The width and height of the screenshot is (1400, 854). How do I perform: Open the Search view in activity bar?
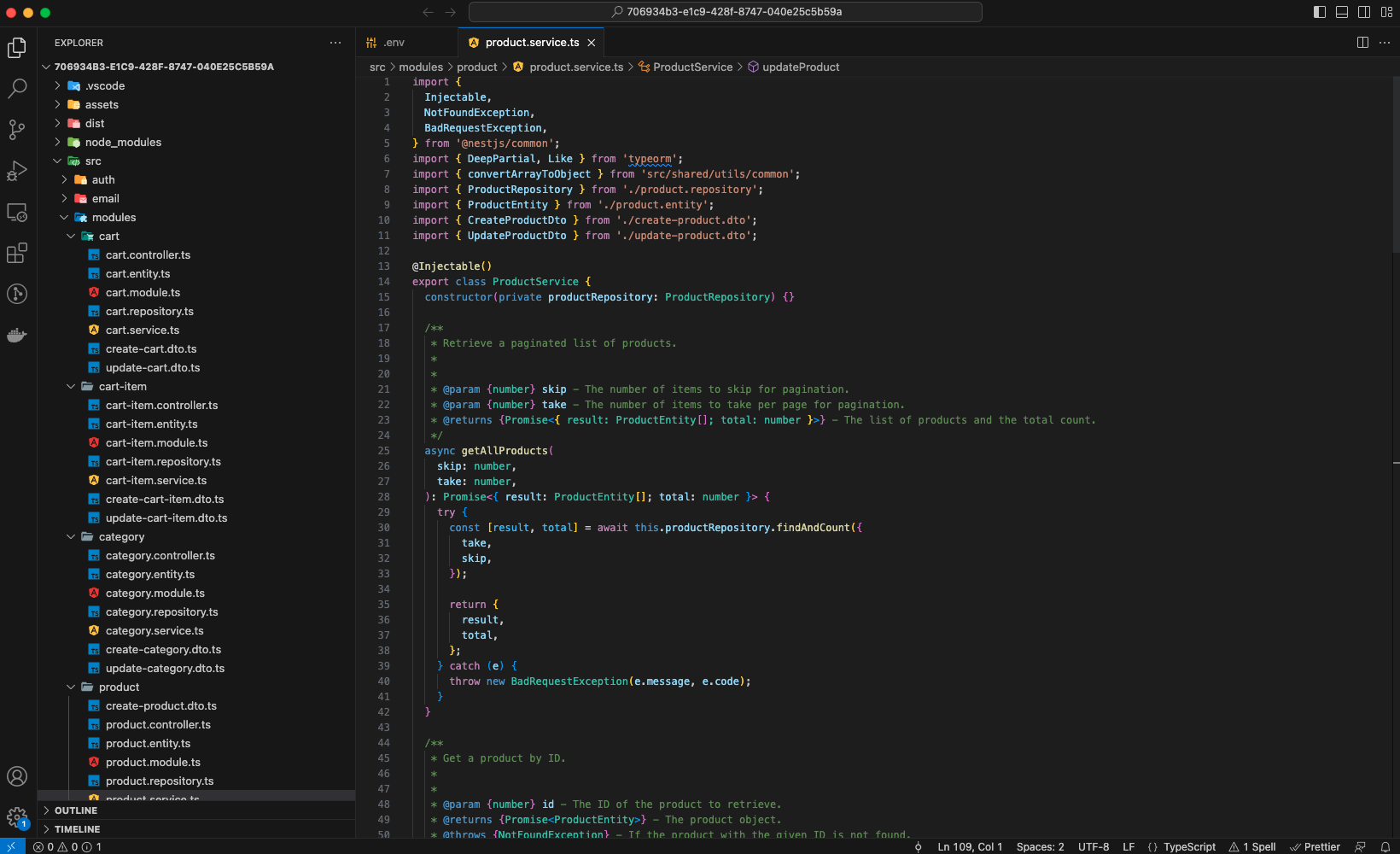pyautogui.click(x=17, y=88)
